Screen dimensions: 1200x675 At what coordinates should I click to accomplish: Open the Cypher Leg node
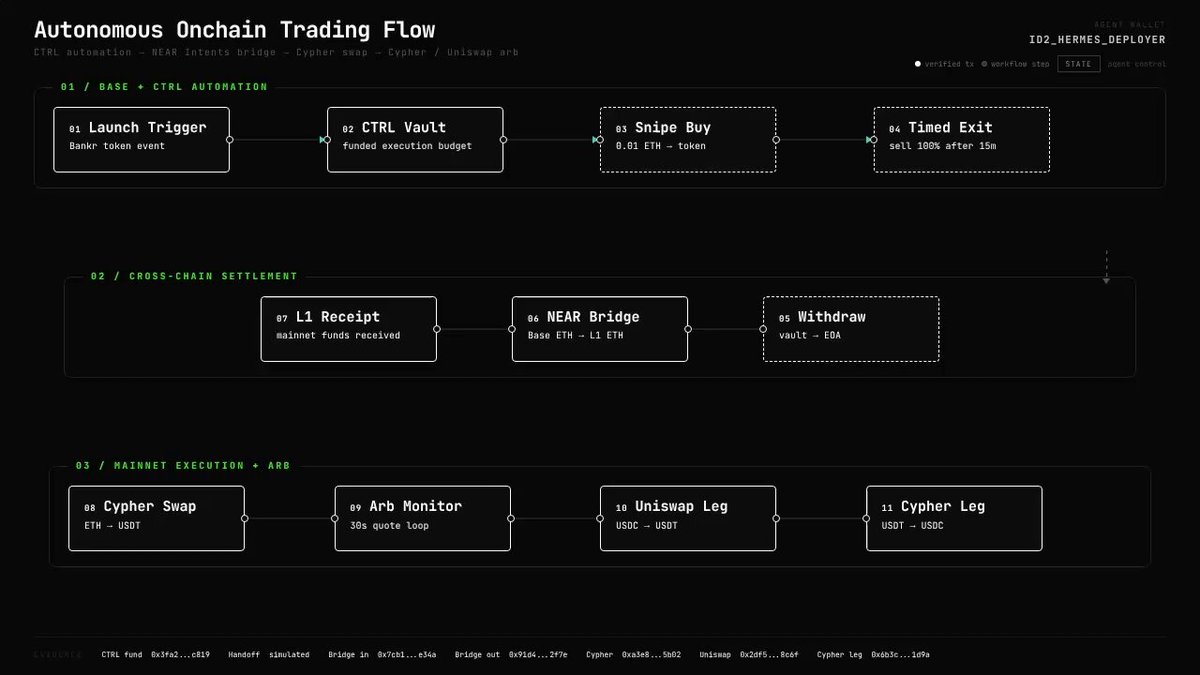coord(954,518)
